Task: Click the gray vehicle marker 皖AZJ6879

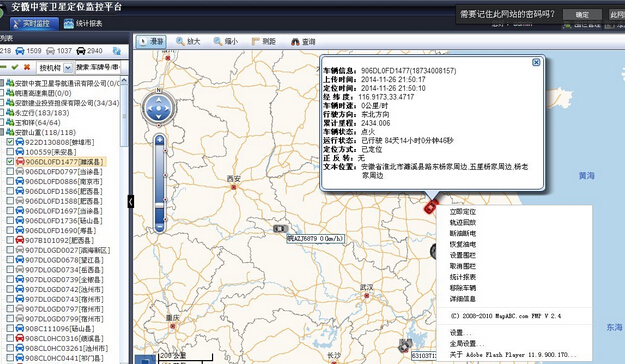Action: tap(280, 228)
